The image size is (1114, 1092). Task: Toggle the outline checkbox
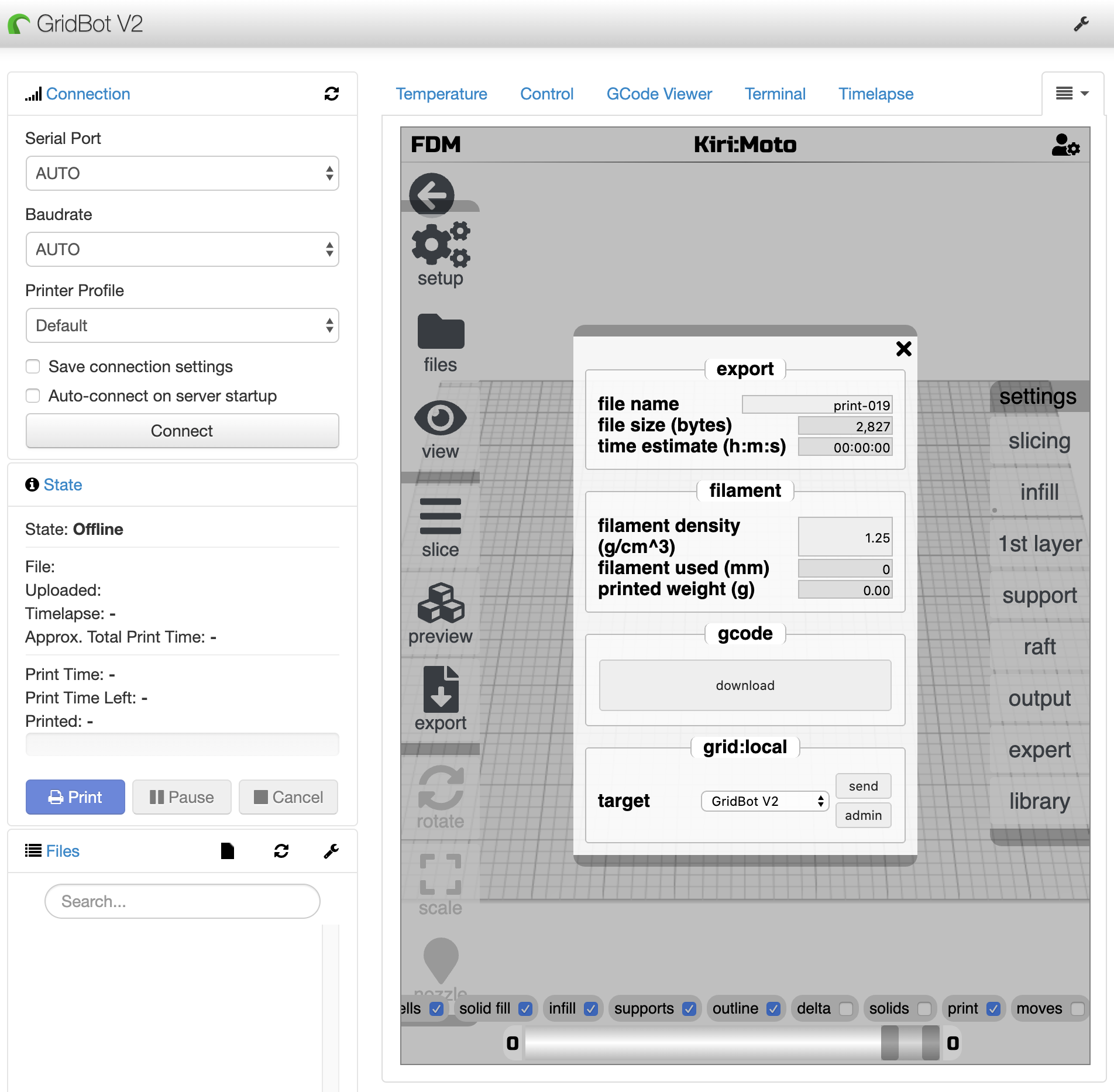773,1009
